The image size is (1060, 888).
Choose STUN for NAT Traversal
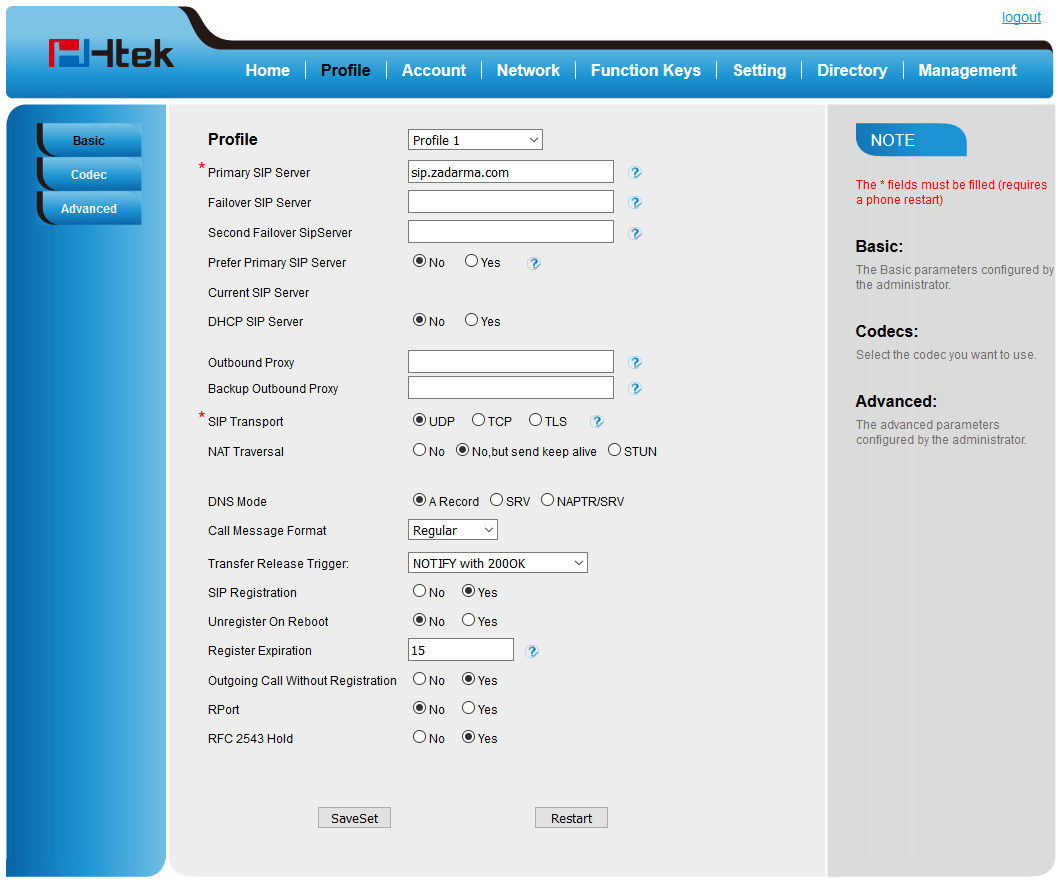(x=614, y=451)
